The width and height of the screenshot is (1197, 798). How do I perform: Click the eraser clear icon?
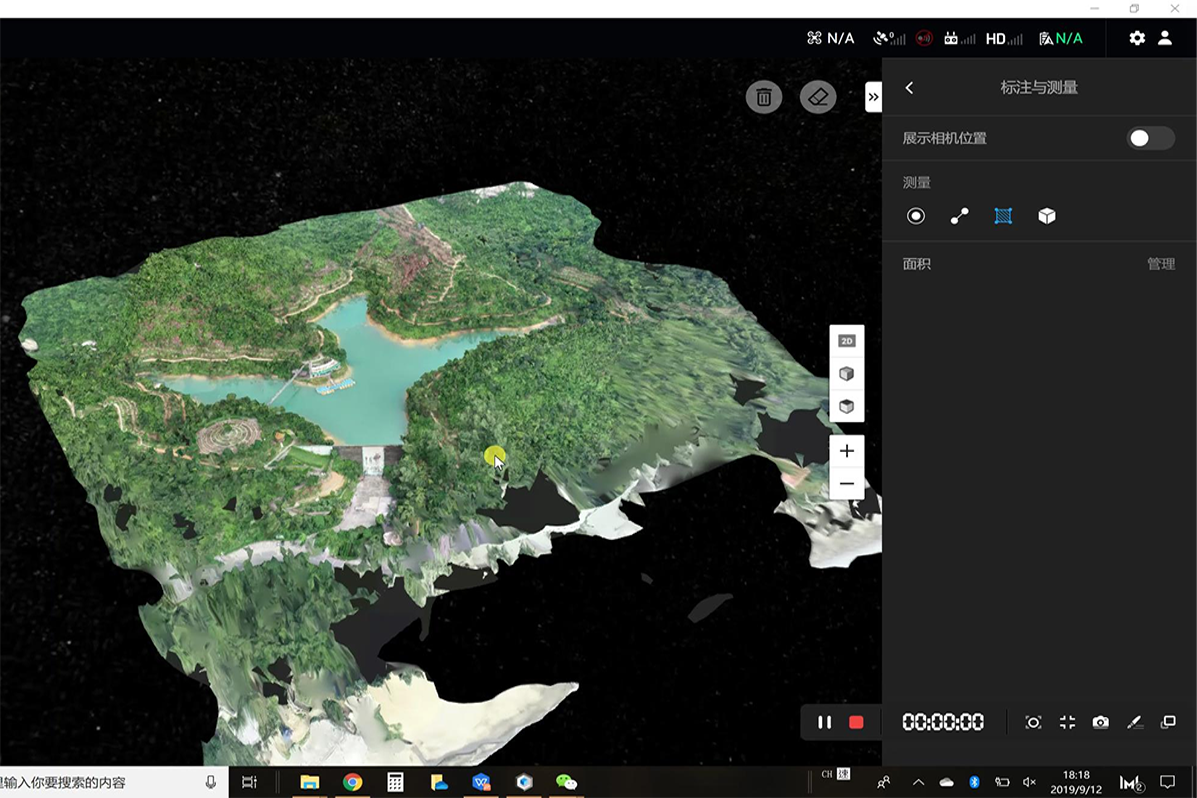click(x=818, y=97)
